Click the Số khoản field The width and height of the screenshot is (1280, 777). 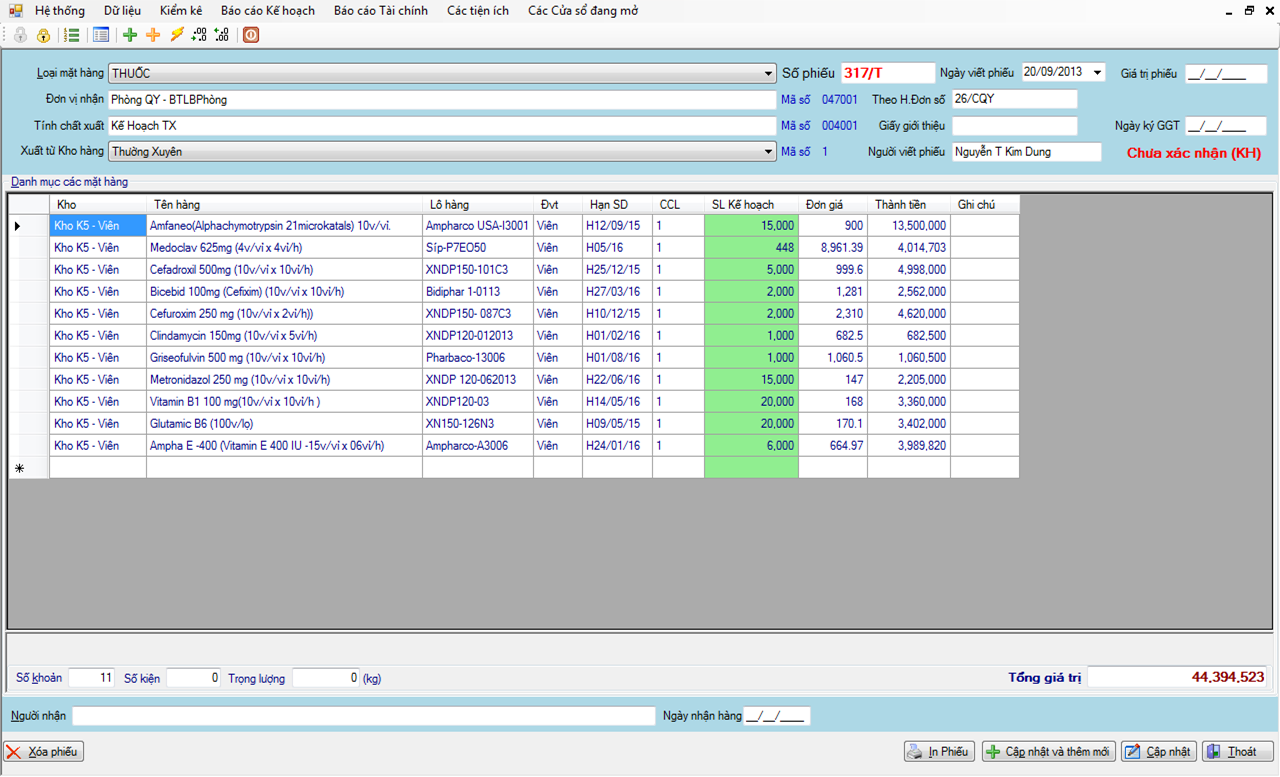(x=92, y=678)
